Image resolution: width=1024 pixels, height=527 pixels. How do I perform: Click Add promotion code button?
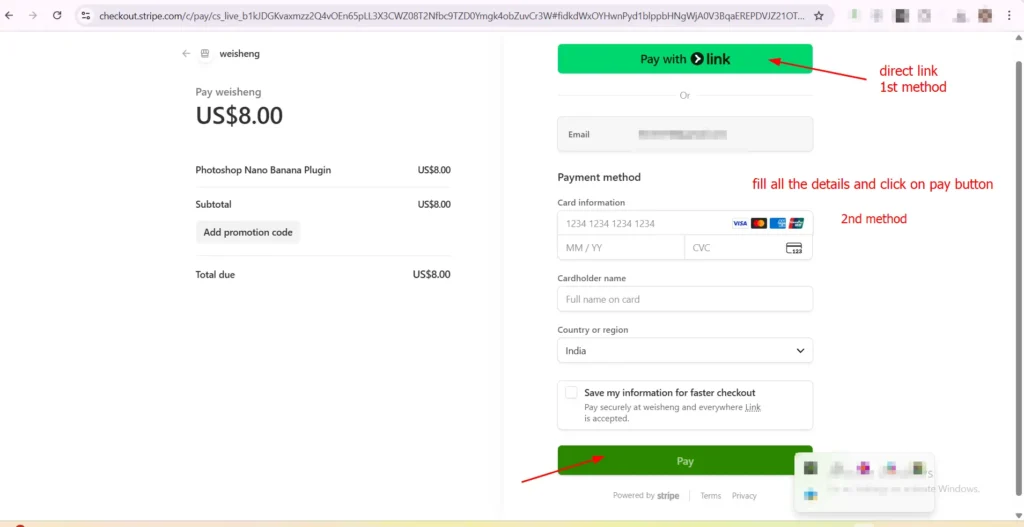[x=248, y=232]
